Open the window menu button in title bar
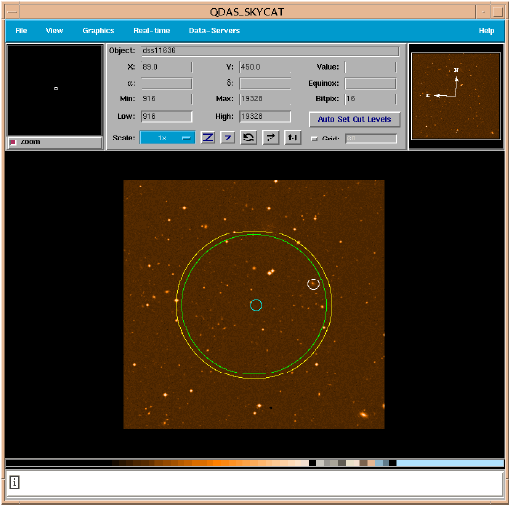514x511 pixels. pos(12,12)
